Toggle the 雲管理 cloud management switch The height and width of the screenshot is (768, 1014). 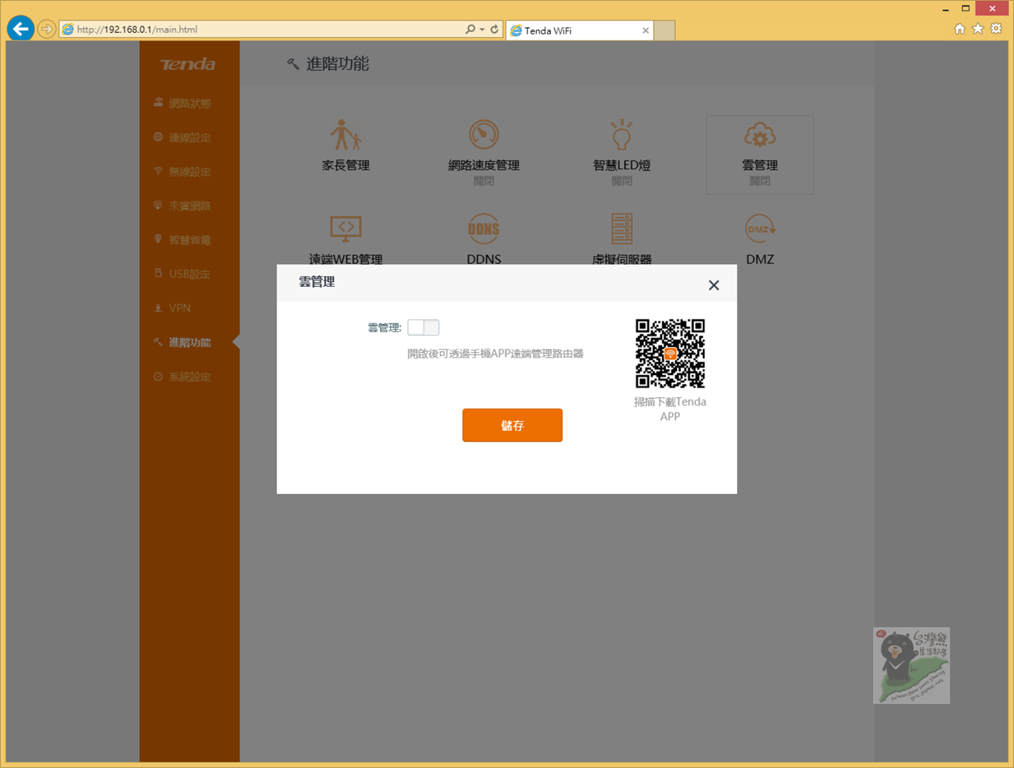(423, 327)
